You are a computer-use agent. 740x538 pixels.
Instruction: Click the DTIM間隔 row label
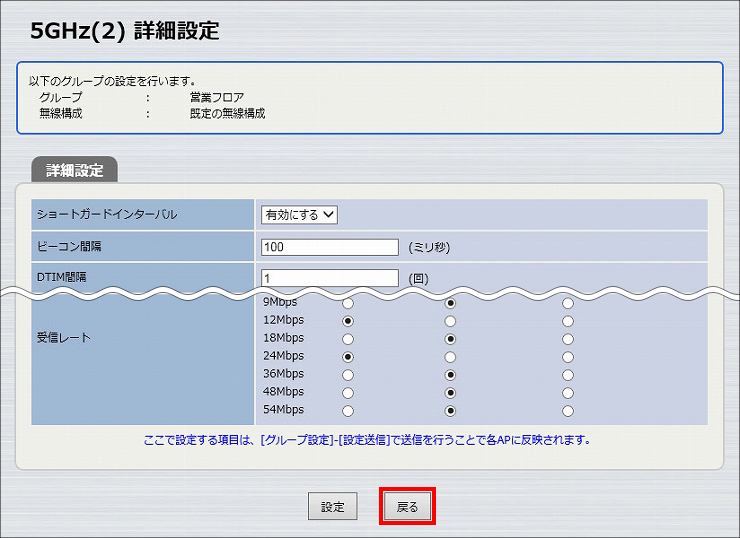[61, 277]
